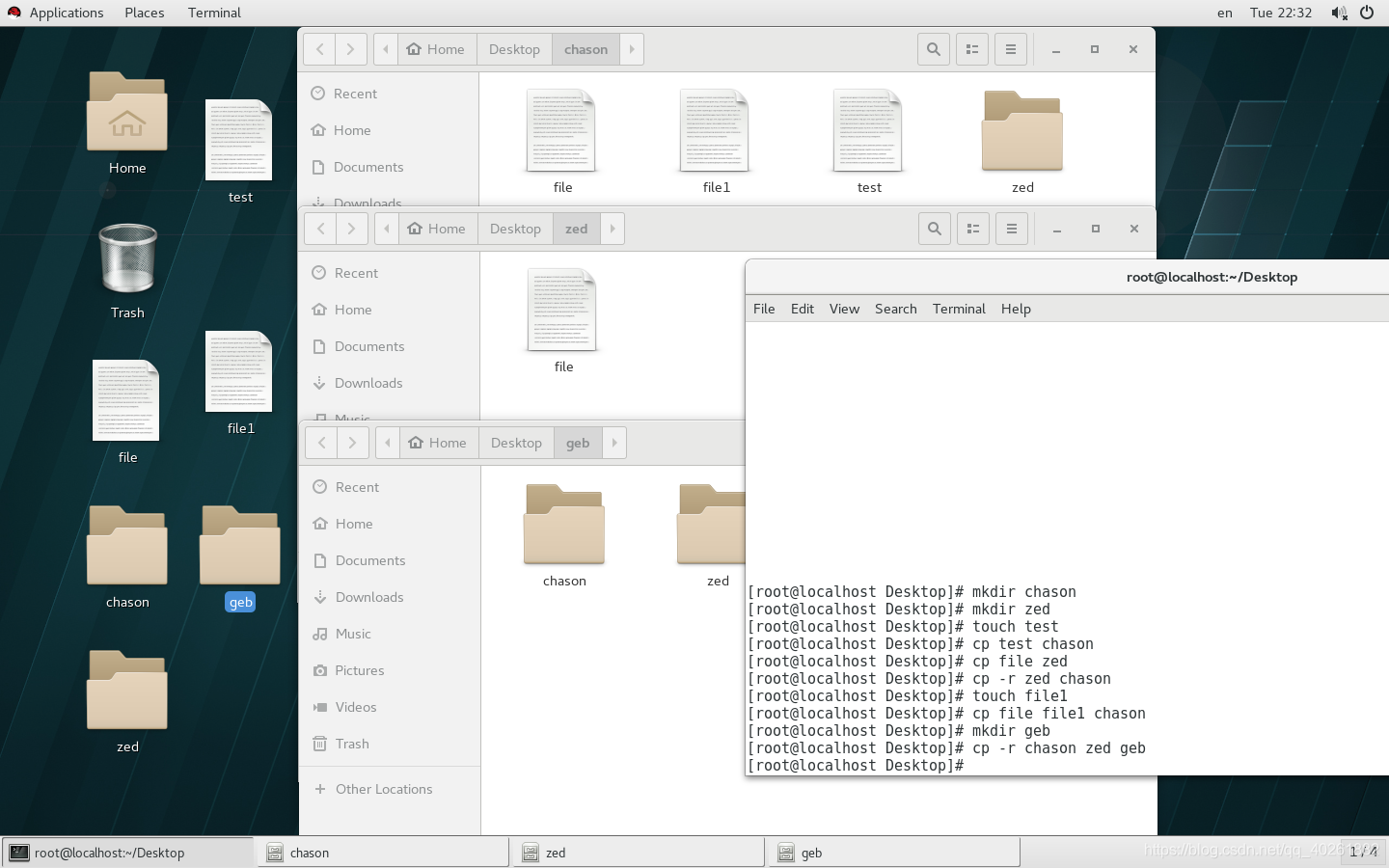Select the file document in the zed window

click(x=563, y=311)
